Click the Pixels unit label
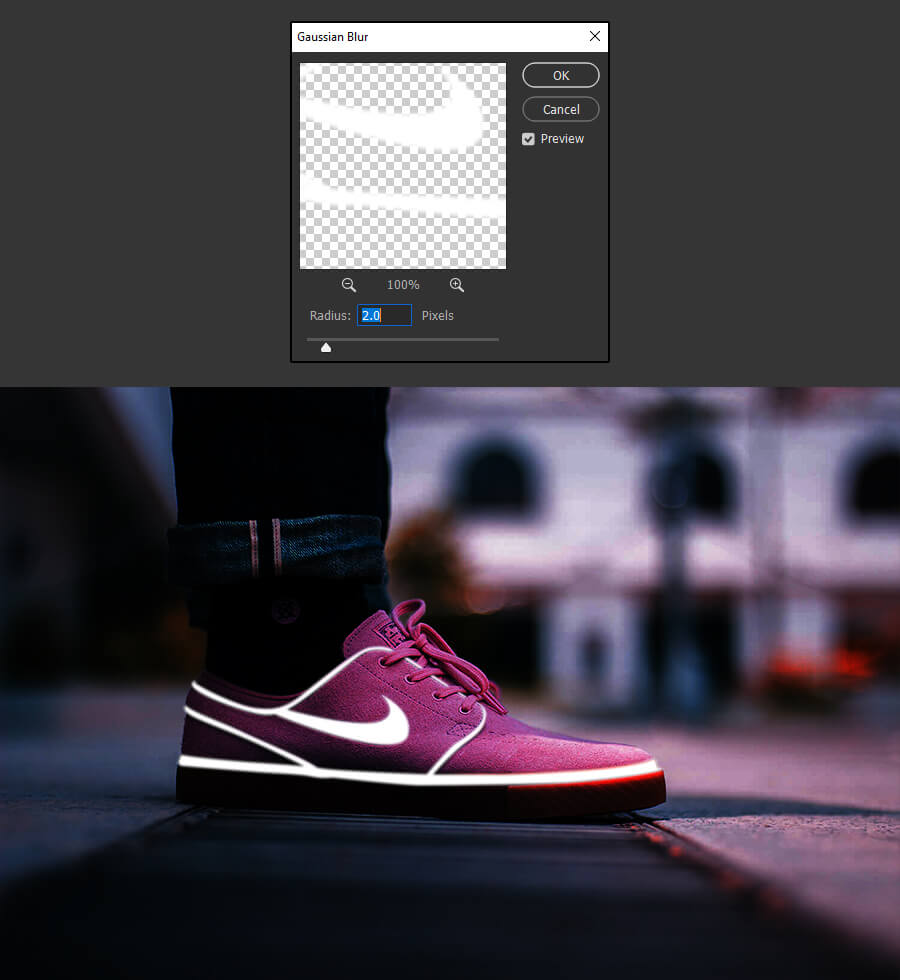This screenshot has width=900, height=980. [x=438, y=316]
